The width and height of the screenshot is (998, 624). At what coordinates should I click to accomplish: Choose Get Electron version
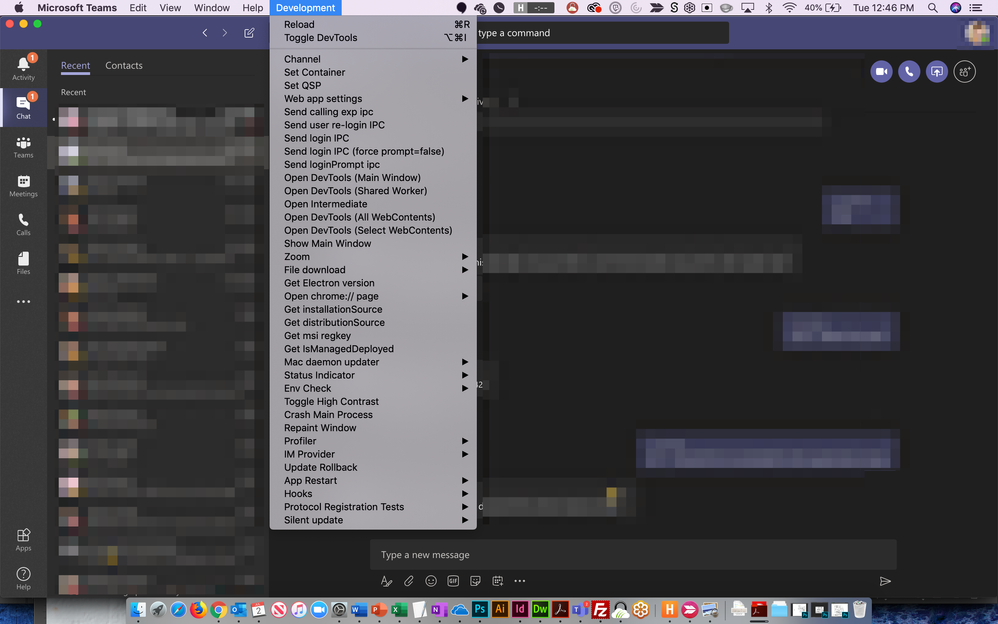pos(373,283)
